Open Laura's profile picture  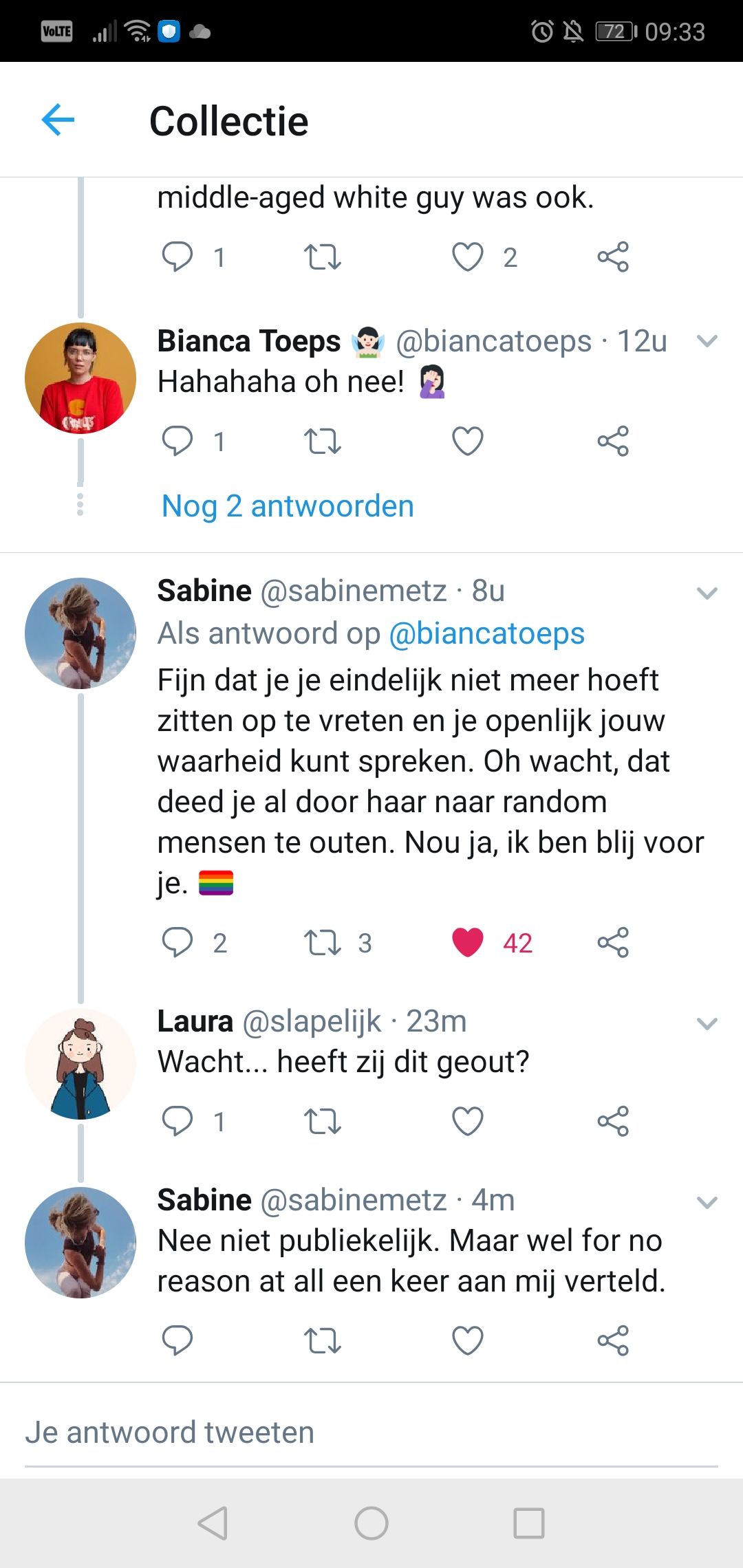point(80,1064)
